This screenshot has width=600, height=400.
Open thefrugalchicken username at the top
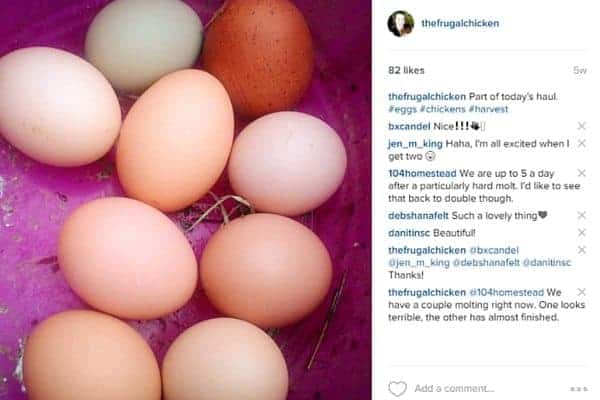click(460, 23)
